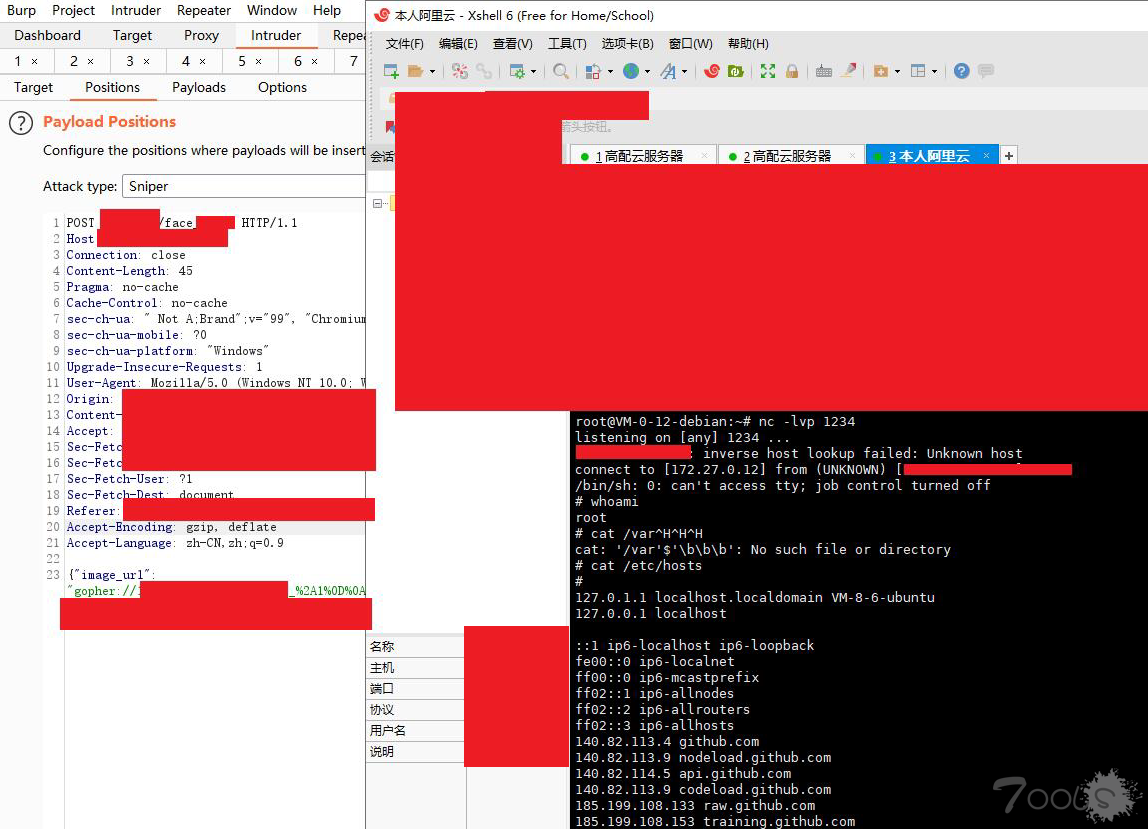Expand the layout dropdown arrow in Xshell

[934, 72]
